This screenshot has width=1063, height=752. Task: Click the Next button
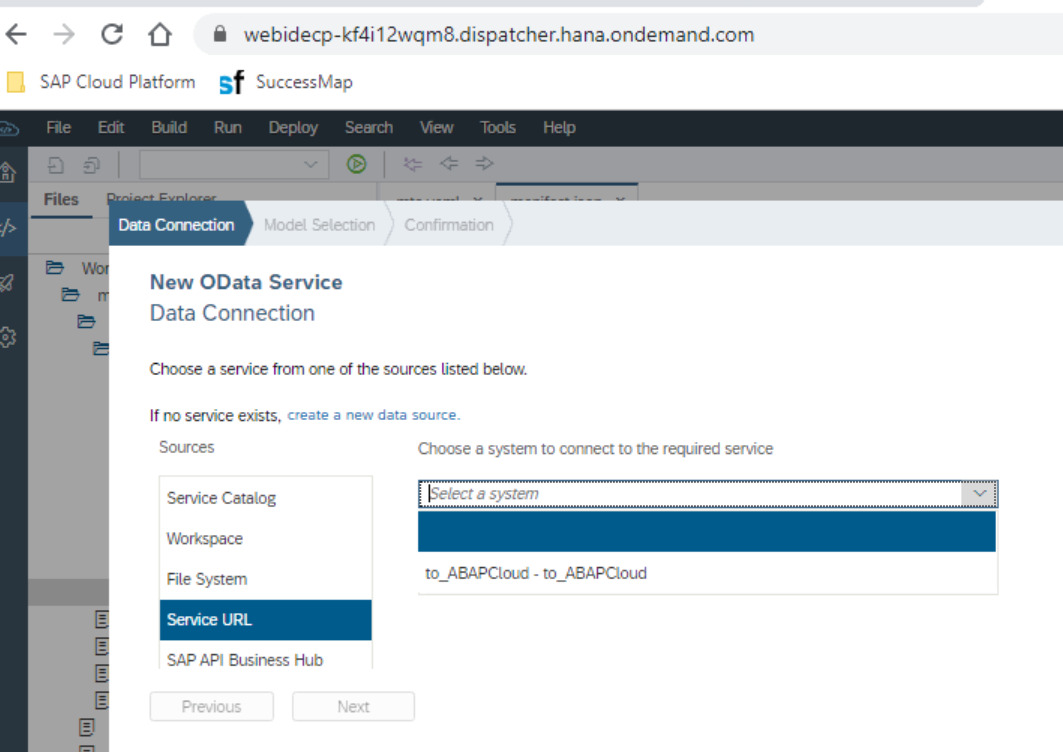click(x=353, y=707)
